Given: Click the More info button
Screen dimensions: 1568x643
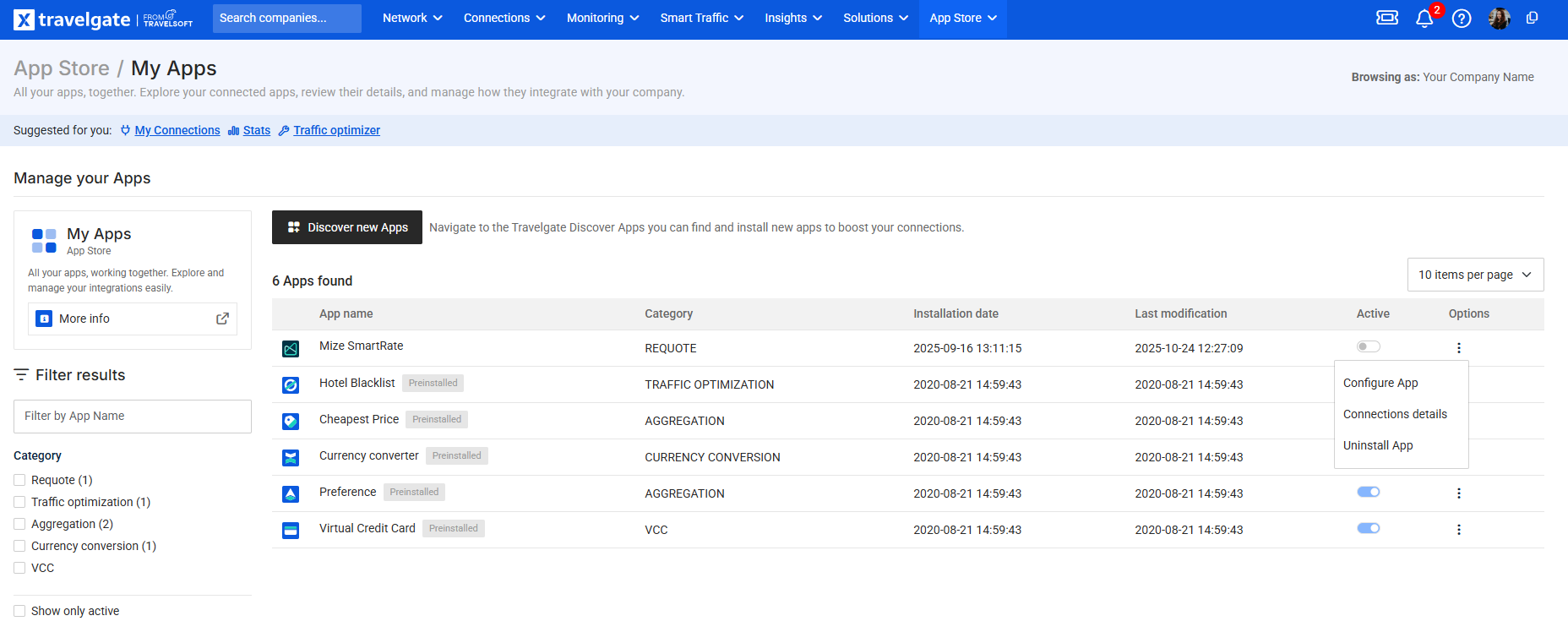Looking at the screenshot, I should pyautogui.click(x=133, y=319).
